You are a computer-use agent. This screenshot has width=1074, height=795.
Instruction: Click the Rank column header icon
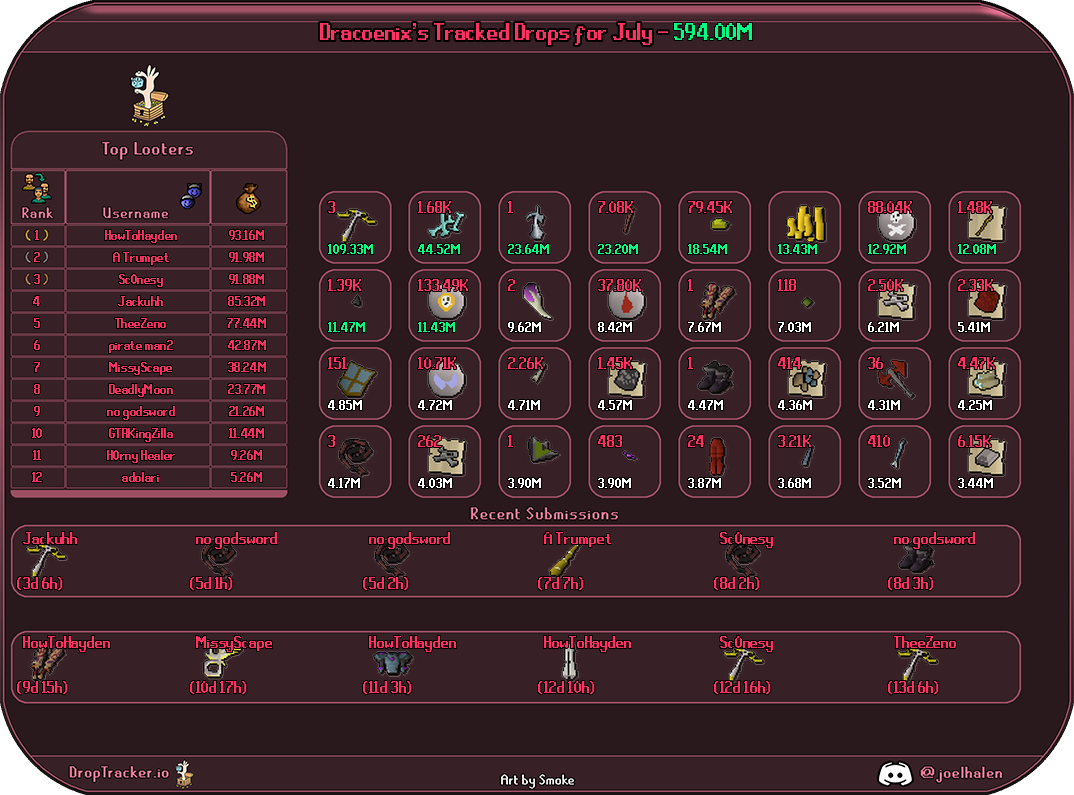tap(37, 188)
